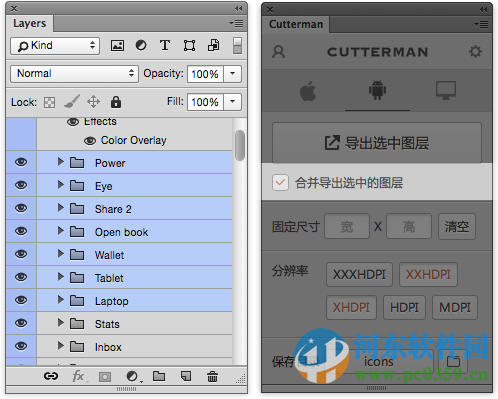Expand the Stats group

point(60,323)
